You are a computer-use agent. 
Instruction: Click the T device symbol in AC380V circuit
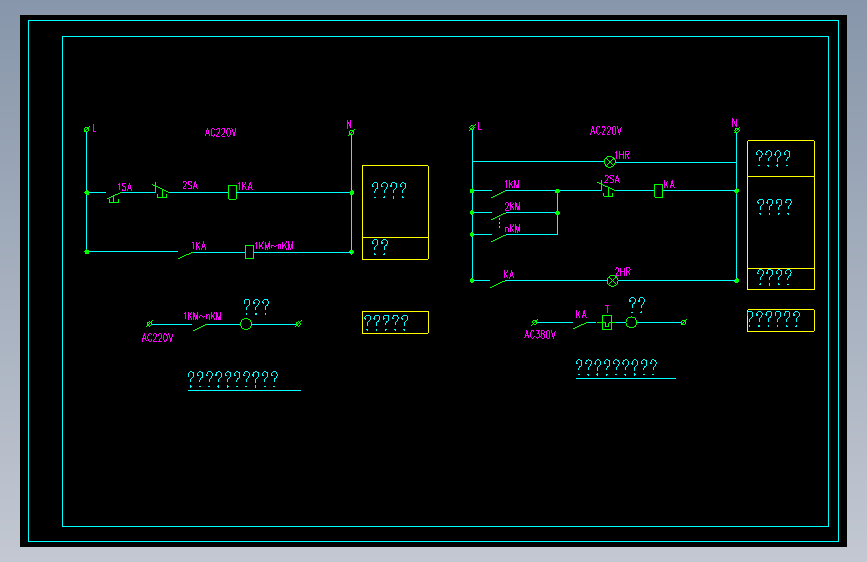(607, 322)
